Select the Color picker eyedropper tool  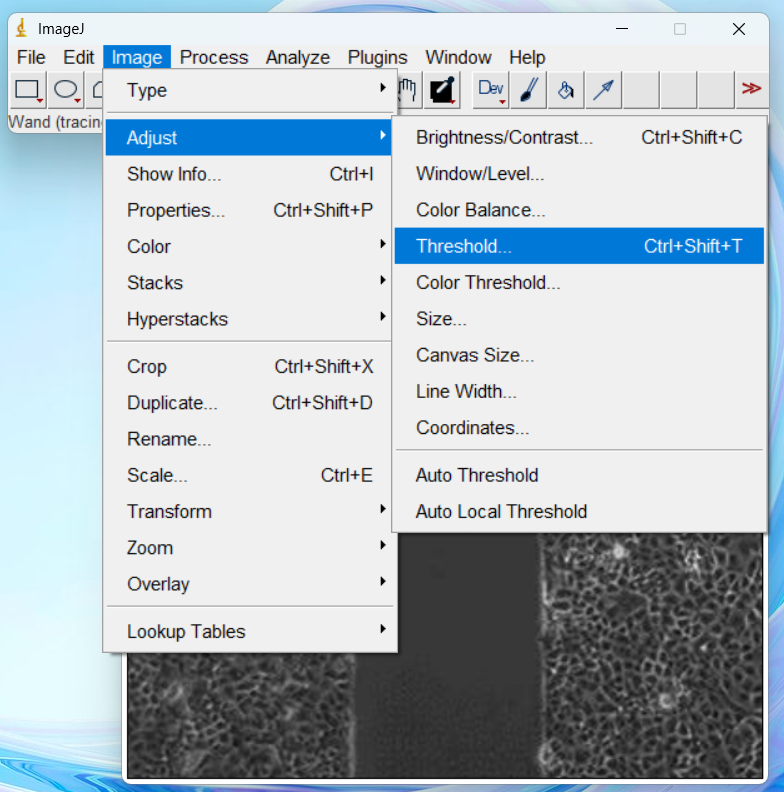442,90
